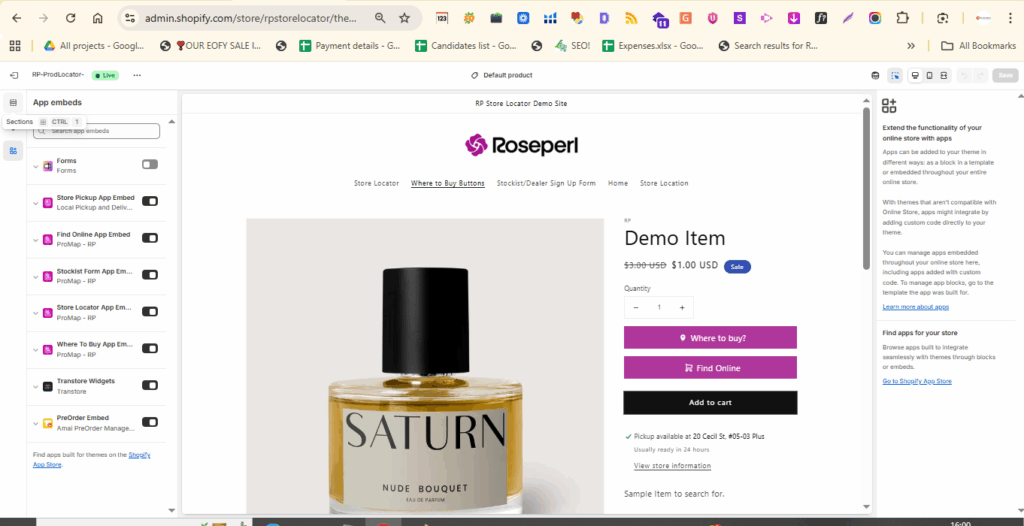
Task: Expand the Find Online App Embed settings
Action: [36, 238]
